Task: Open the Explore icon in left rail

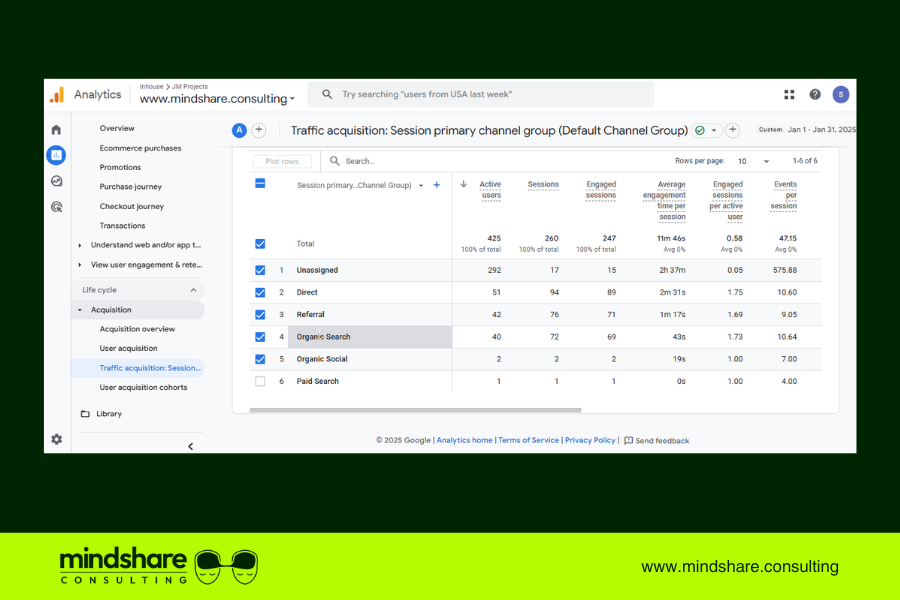Action: [56, 181]
